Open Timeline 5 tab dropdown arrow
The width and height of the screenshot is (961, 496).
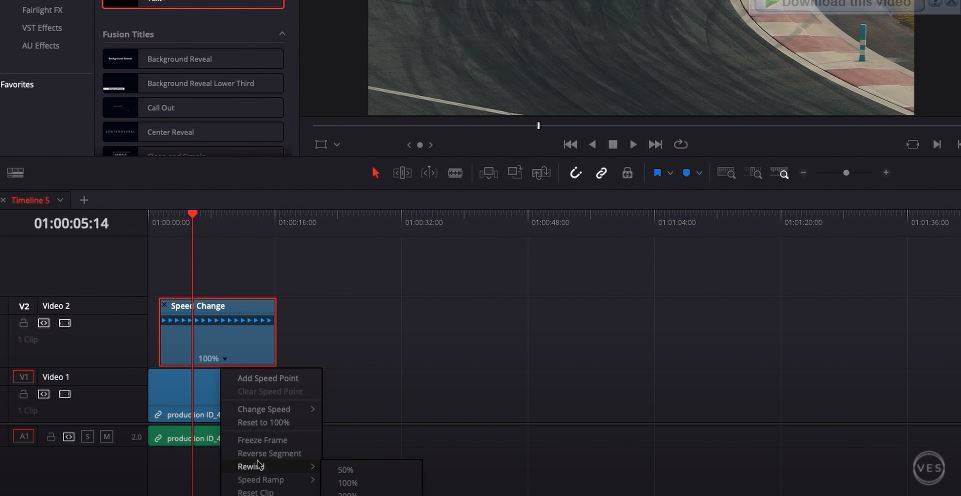pos(60,200)
